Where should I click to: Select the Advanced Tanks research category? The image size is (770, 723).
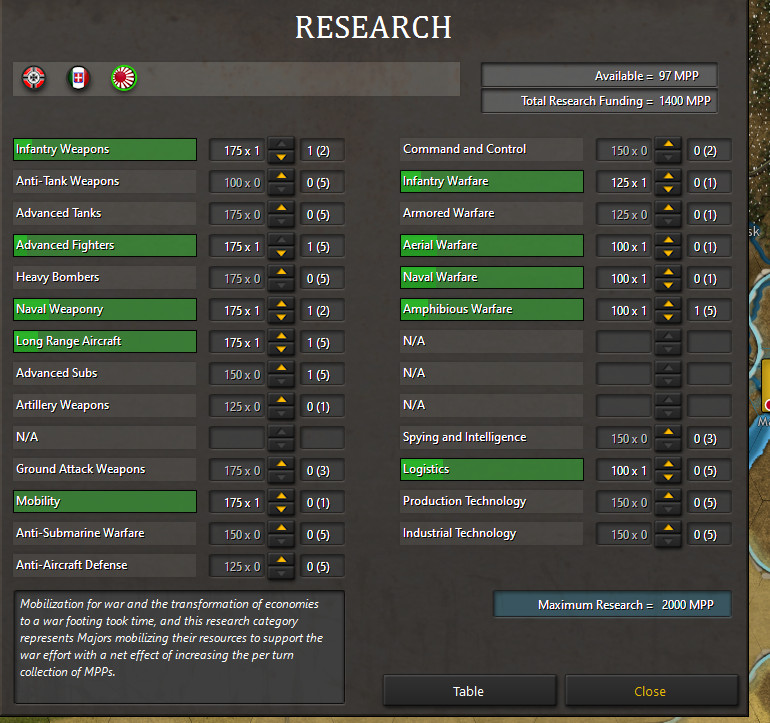click(x=105, y=213)
